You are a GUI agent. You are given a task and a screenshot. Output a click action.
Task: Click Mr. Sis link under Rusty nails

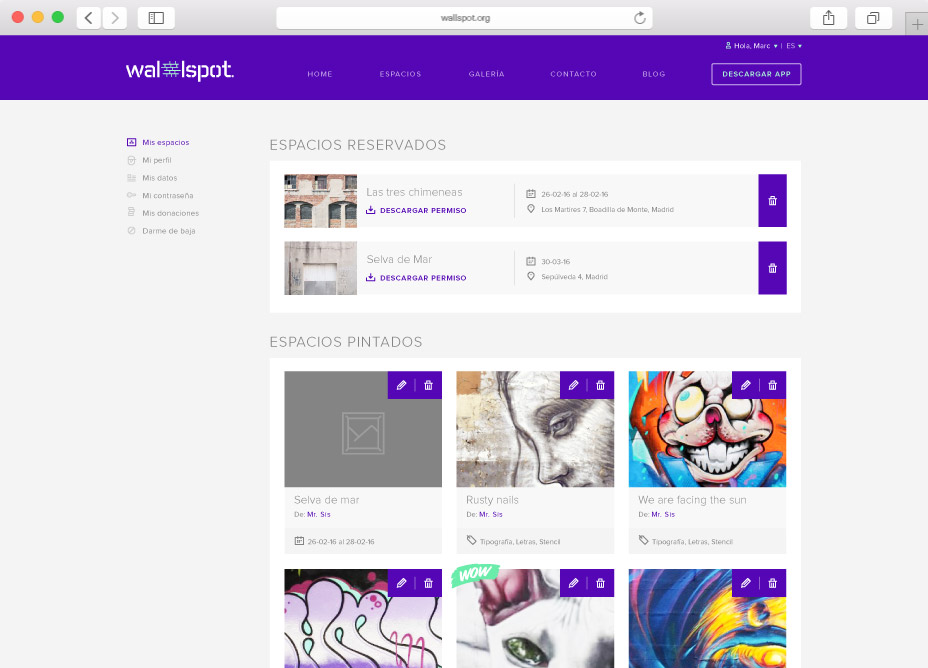pos(490,514)
